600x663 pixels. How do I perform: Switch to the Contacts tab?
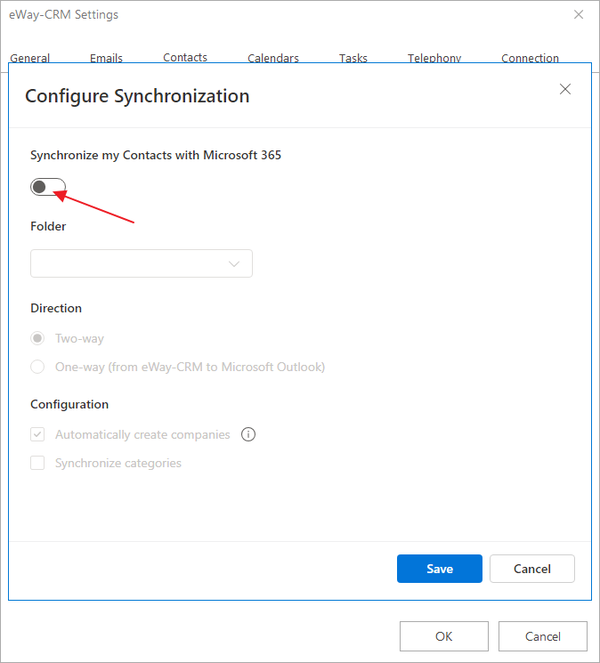(x=185, y=57)
